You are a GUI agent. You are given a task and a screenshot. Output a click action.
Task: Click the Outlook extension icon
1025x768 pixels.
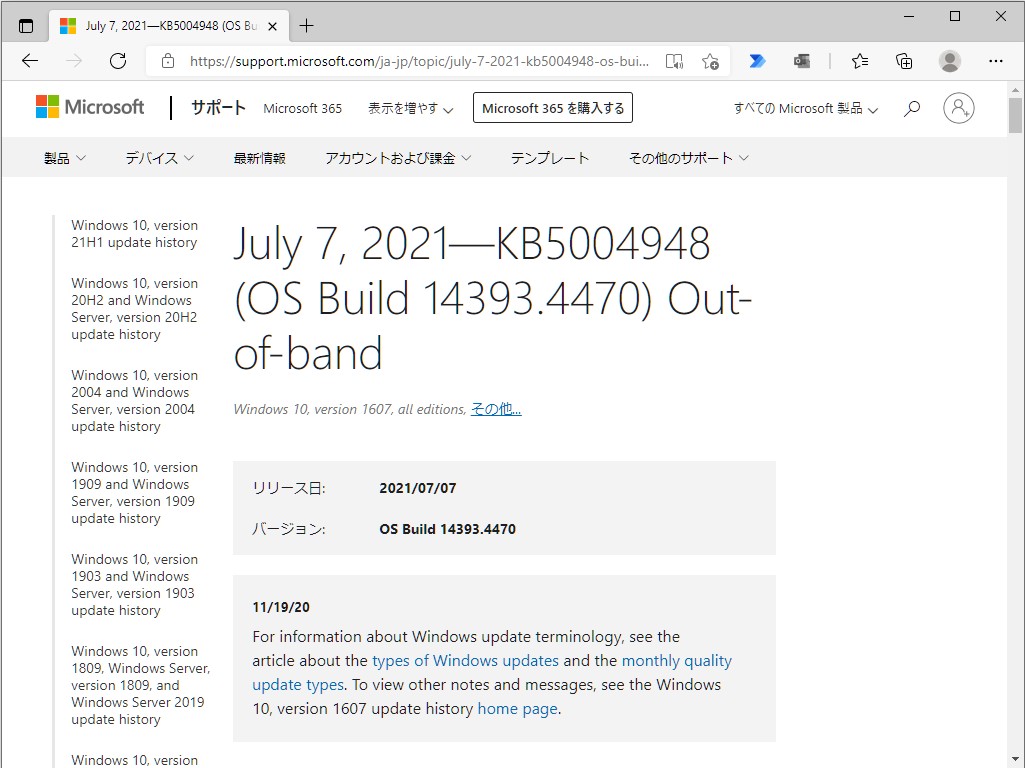pyautogui.click(x=801, y=61)
